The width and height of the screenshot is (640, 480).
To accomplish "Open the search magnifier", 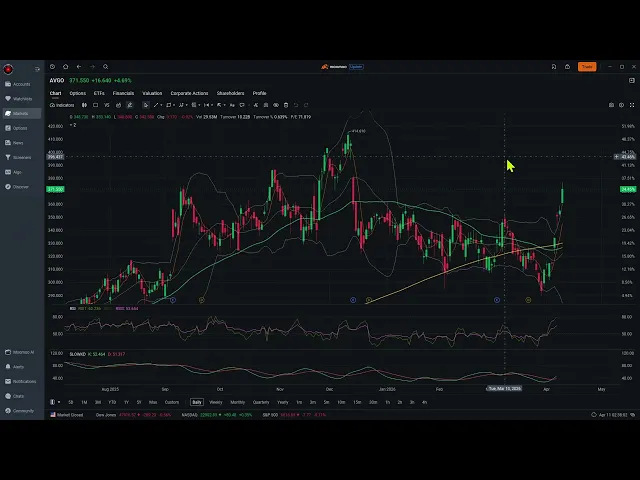I will pos(106,67).
